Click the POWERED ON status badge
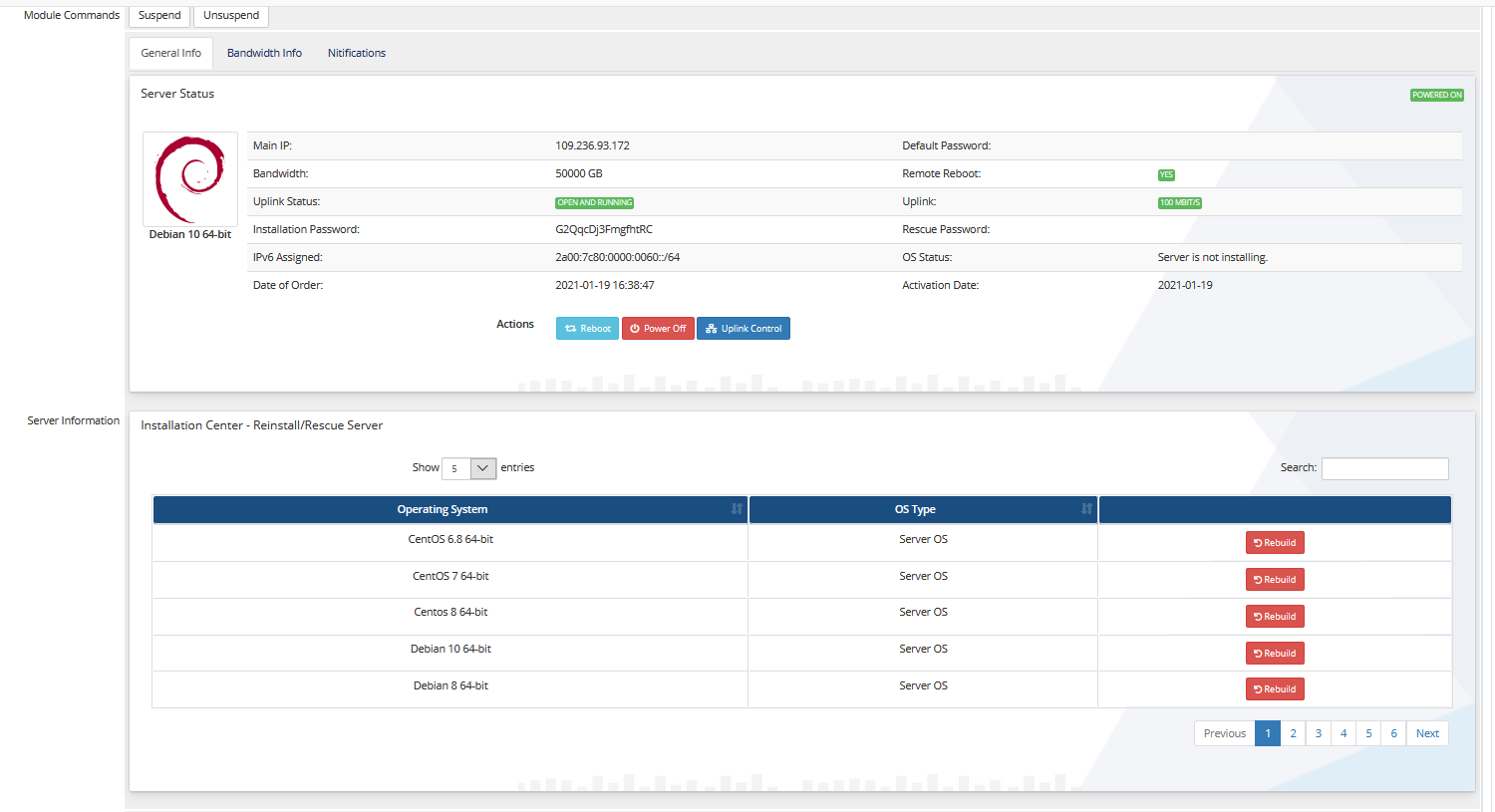 point(1437,95)
